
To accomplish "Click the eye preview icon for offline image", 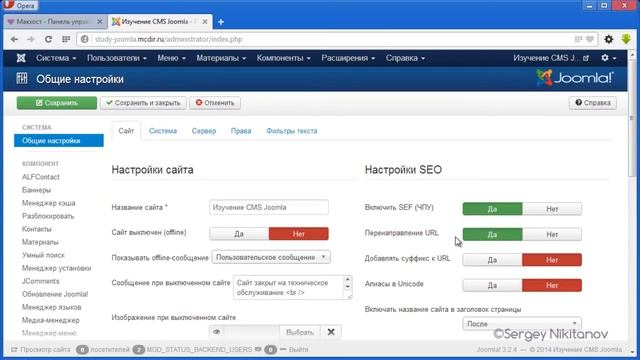I will pos(217,332).
